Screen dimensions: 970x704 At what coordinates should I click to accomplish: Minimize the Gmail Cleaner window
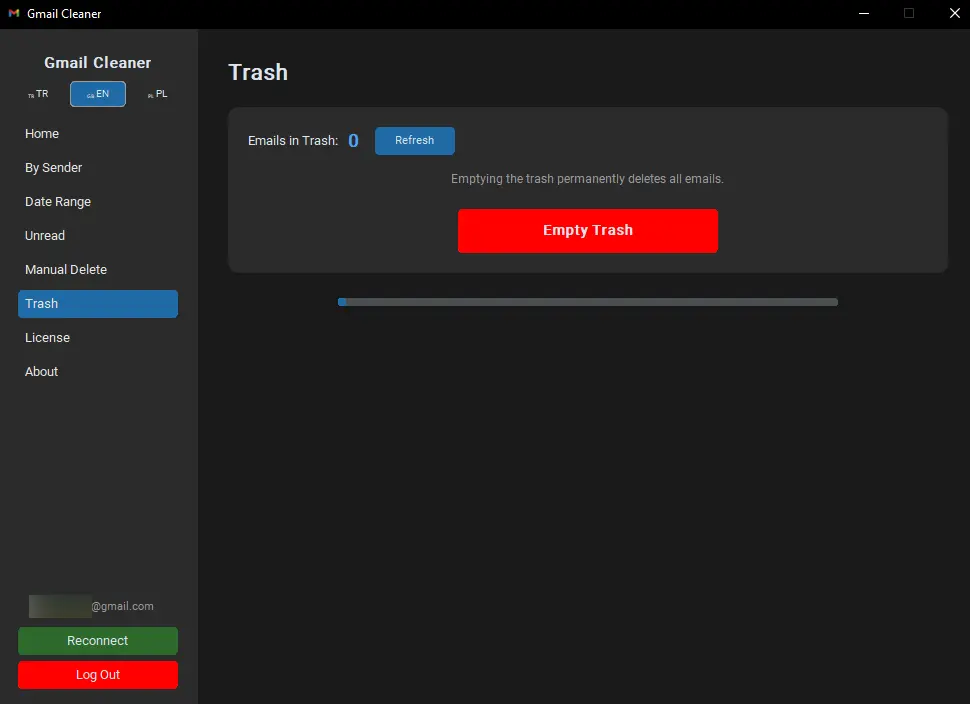[x=864, y=14]
